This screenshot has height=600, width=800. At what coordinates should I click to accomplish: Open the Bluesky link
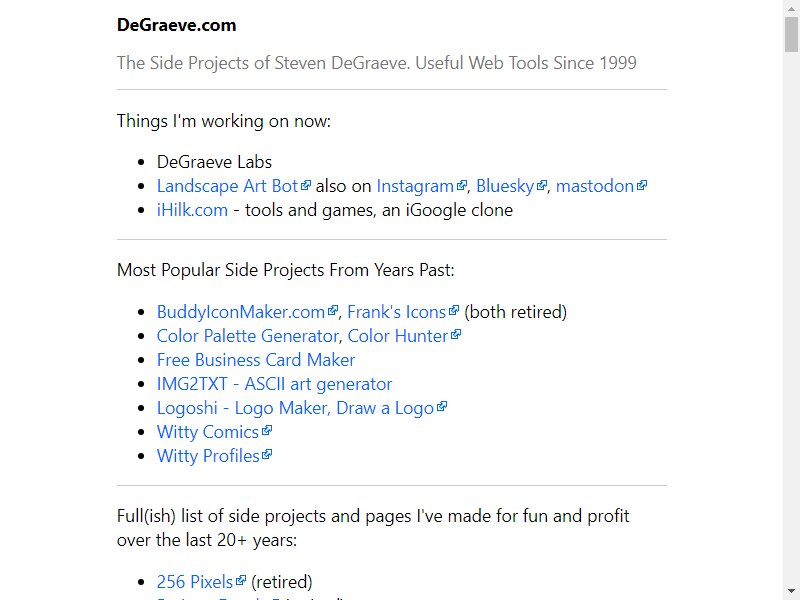point(505,186)
